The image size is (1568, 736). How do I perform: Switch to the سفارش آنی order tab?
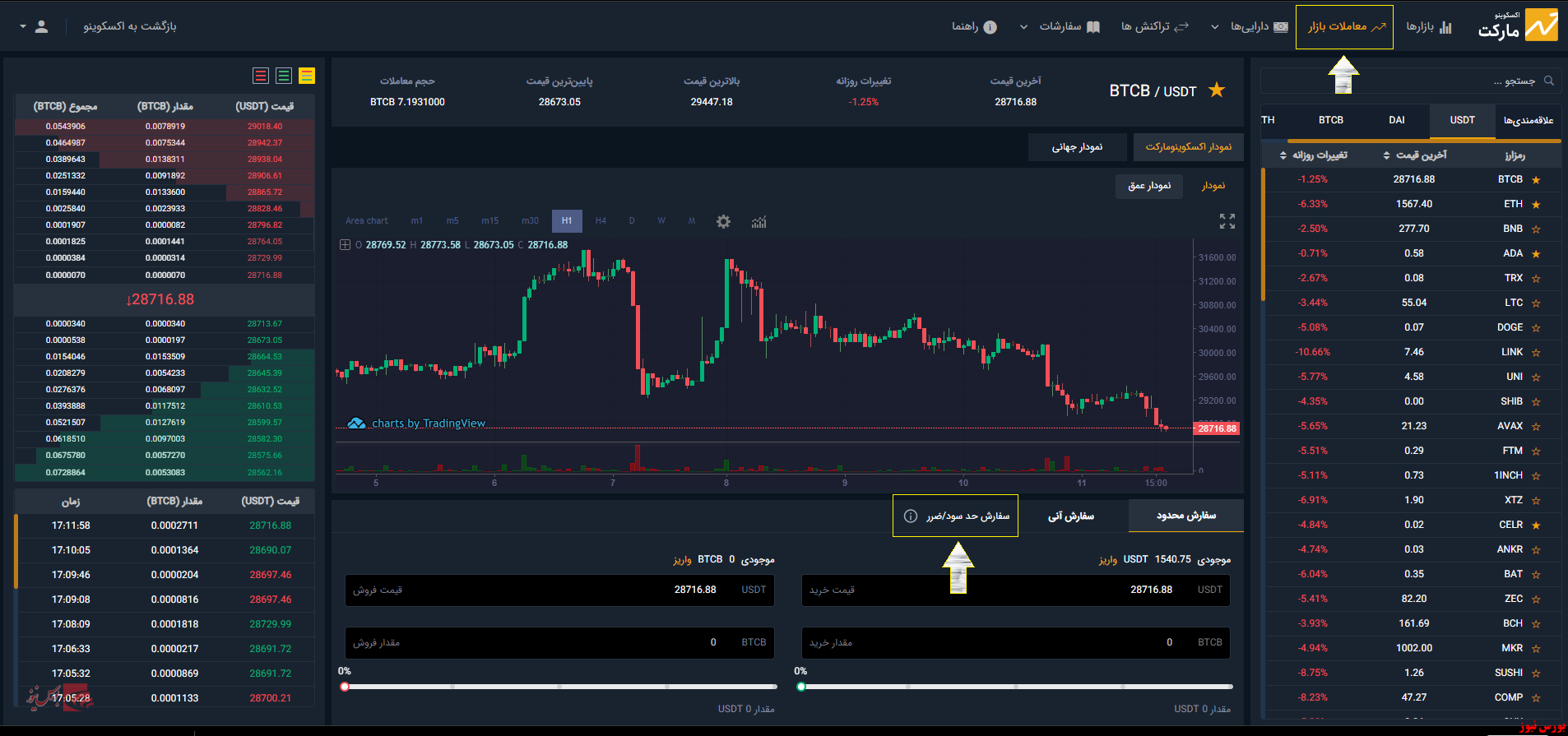click(x=1070, y=516)
